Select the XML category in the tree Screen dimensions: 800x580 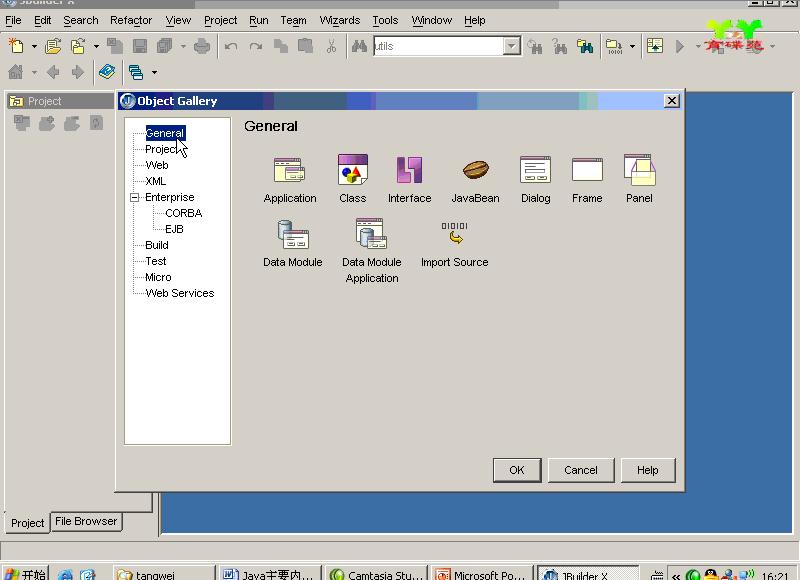pyautogui.click(x=156, y=181)
